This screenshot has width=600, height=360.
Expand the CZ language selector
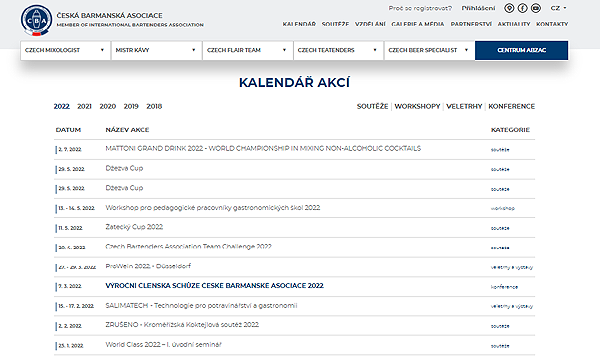(x=558, y=8)
